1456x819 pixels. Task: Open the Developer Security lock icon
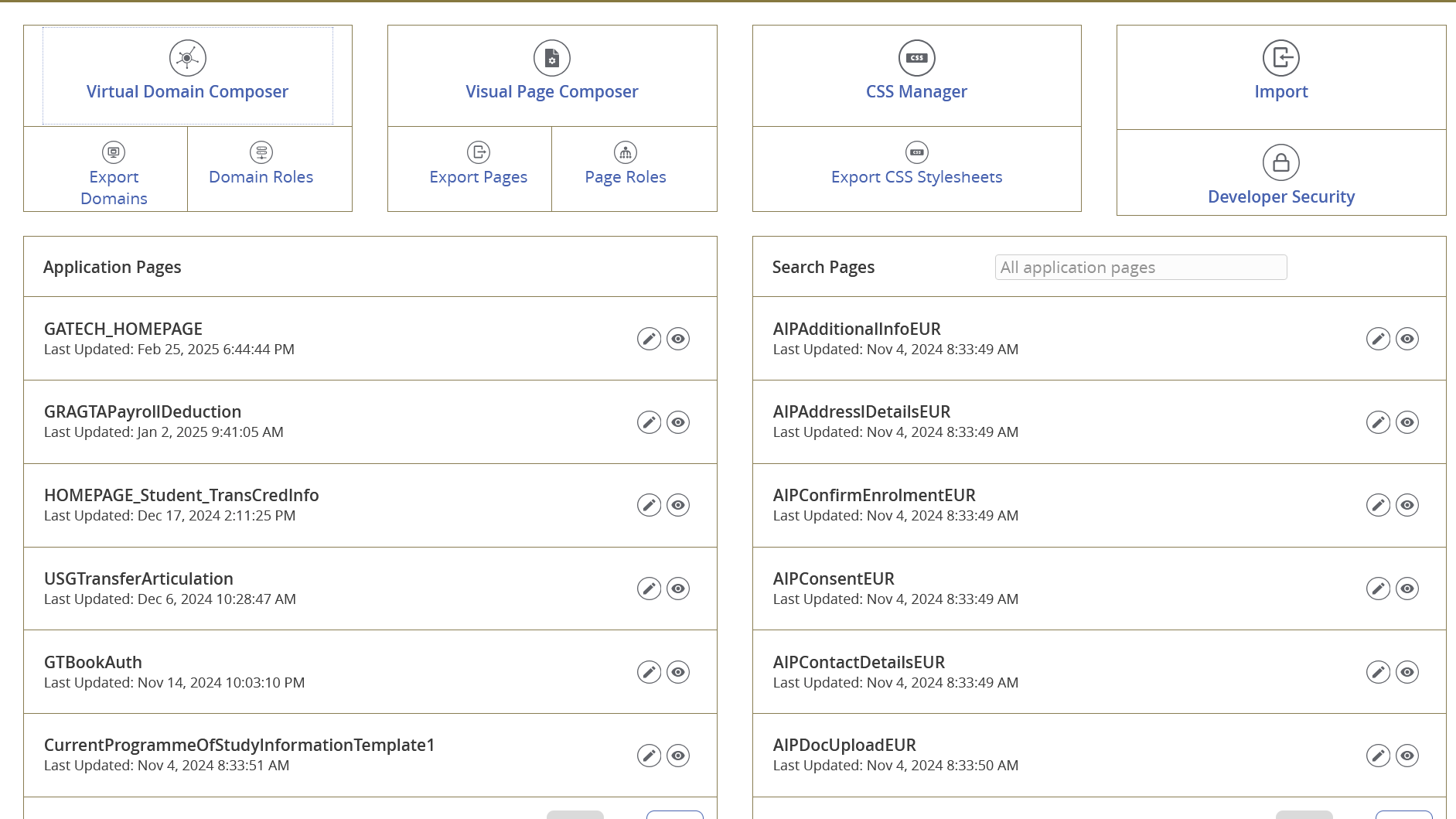[x=1281, y=162]
